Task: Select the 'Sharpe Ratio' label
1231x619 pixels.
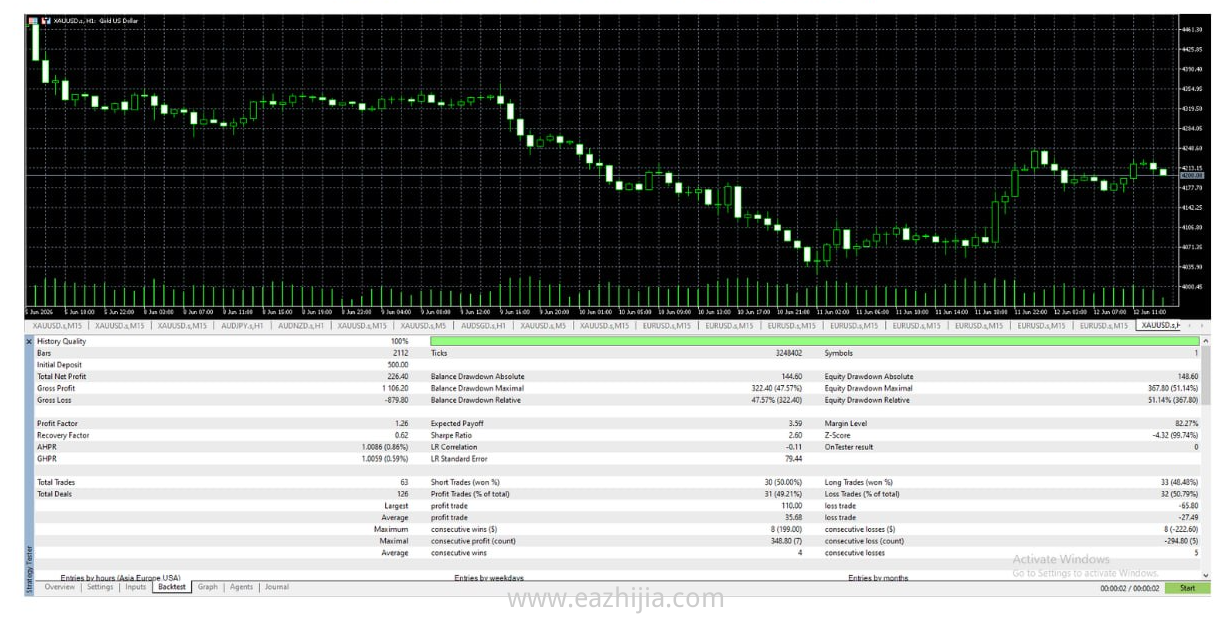Action: click(x=451, y=436)
